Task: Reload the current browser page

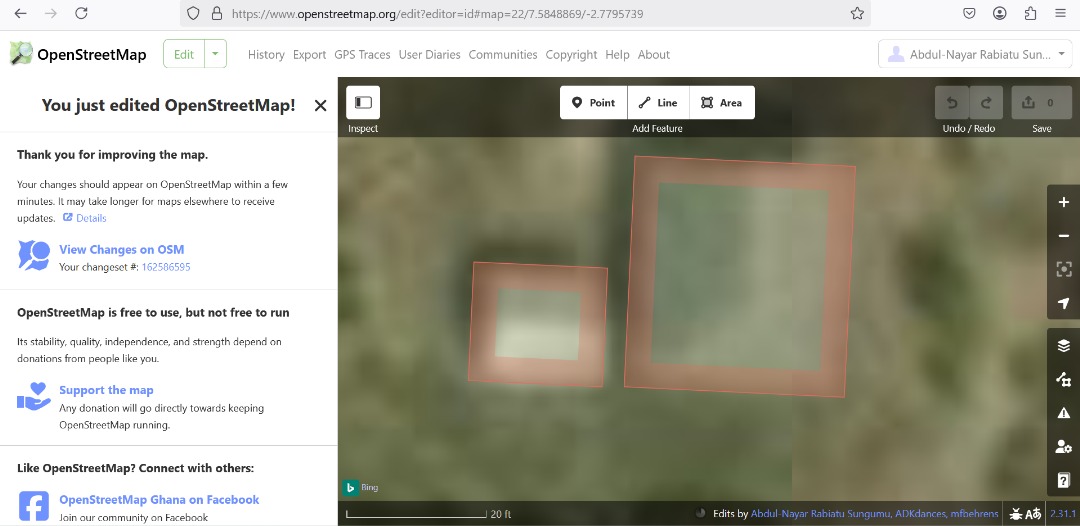Action: [x=81, y=13]
